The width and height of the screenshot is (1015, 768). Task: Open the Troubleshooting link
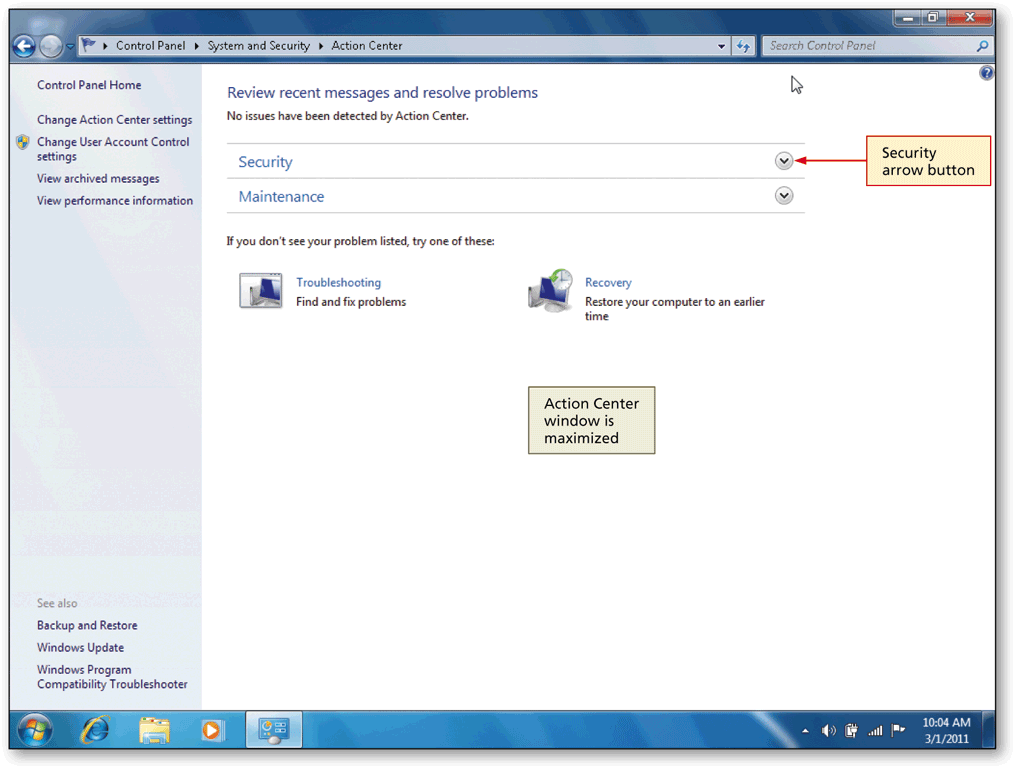pos(338,282)
